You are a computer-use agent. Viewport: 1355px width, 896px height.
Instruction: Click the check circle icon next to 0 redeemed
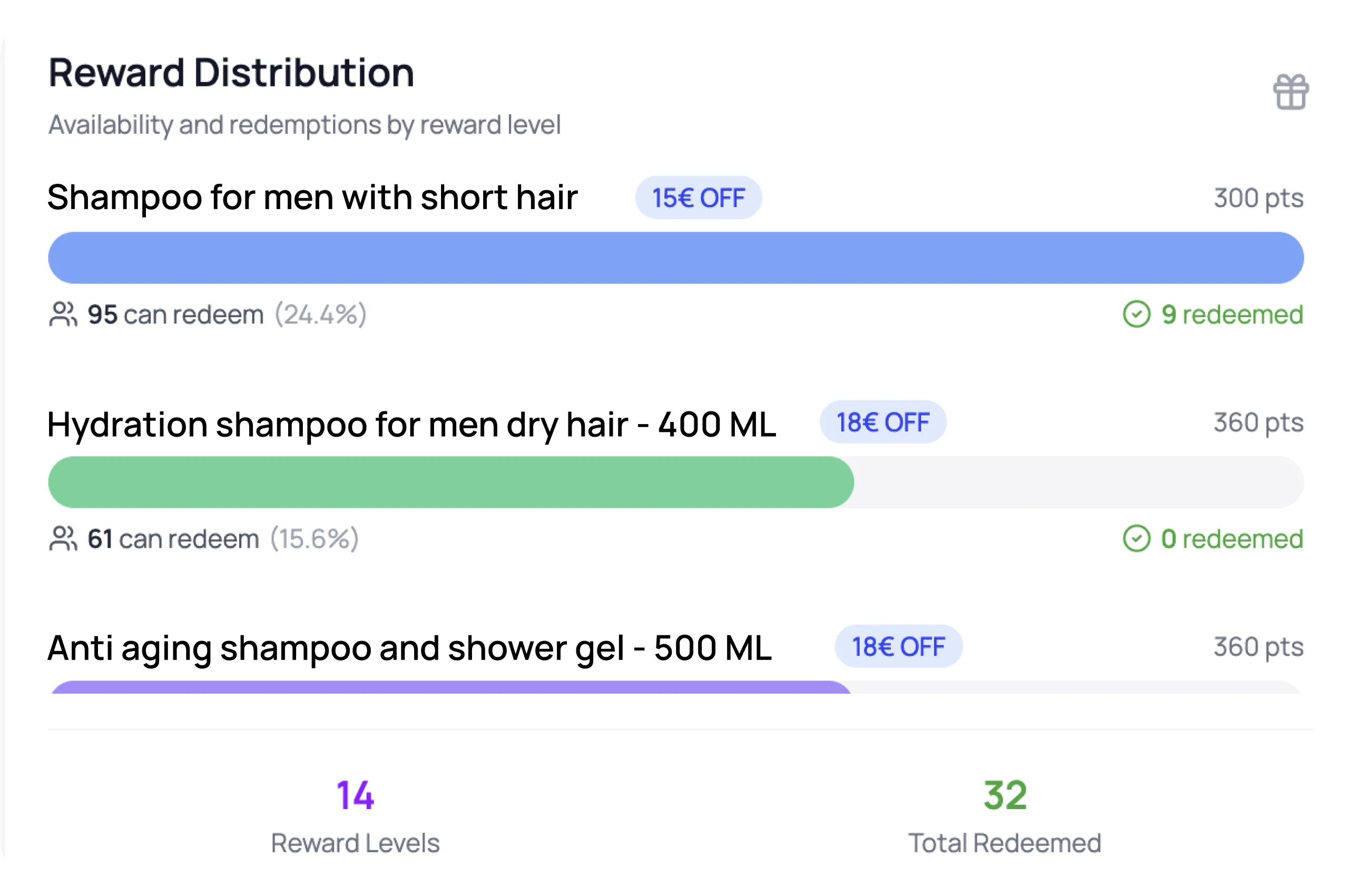[1136, 539]
